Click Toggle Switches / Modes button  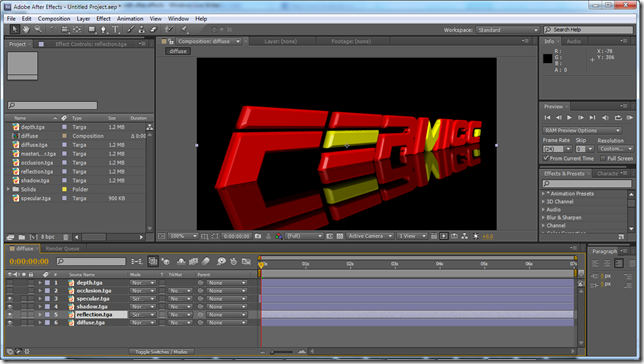pyautogui.click(x=161, y=352)
